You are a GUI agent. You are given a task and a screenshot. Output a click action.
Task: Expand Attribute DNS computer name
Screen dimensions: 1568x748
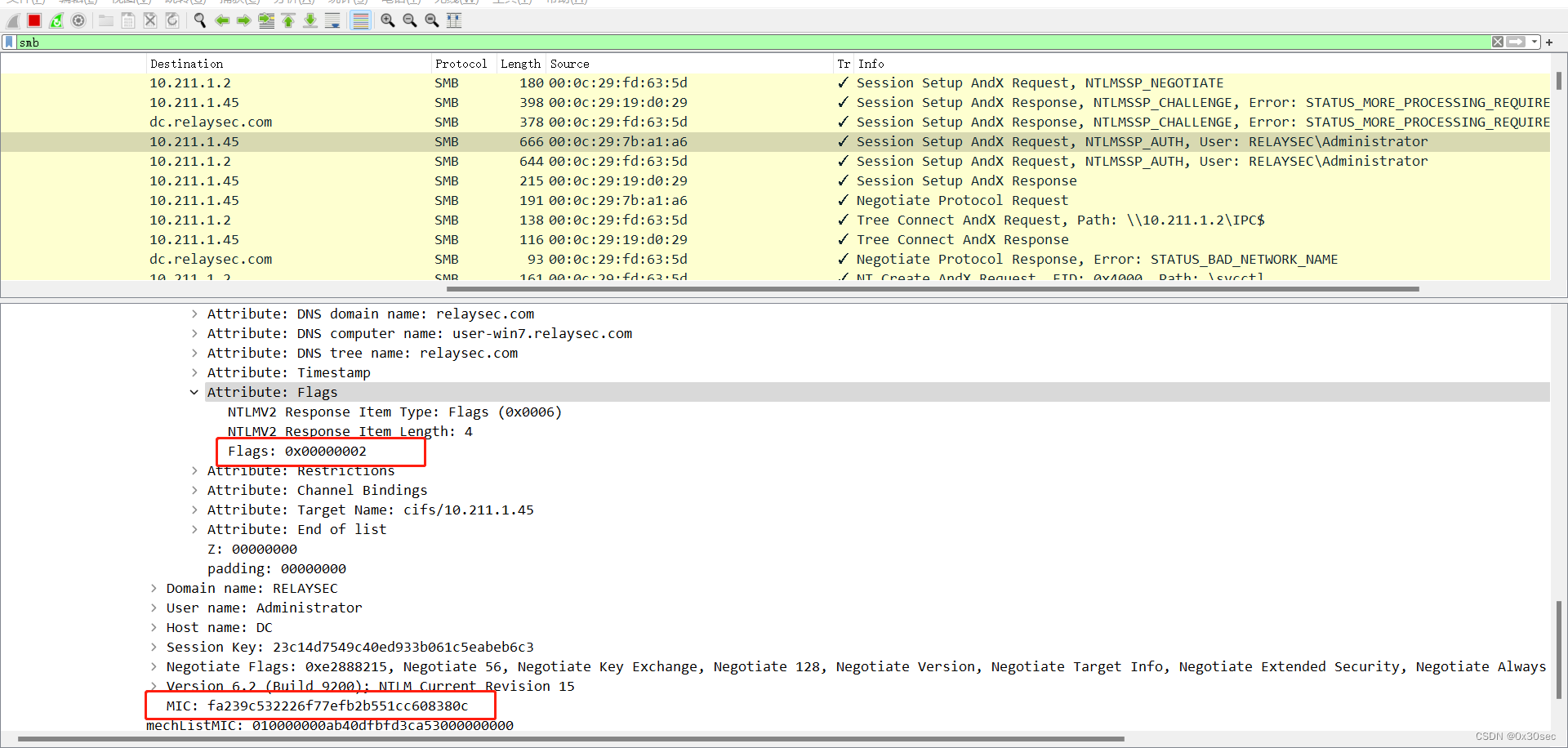point(194,333)
